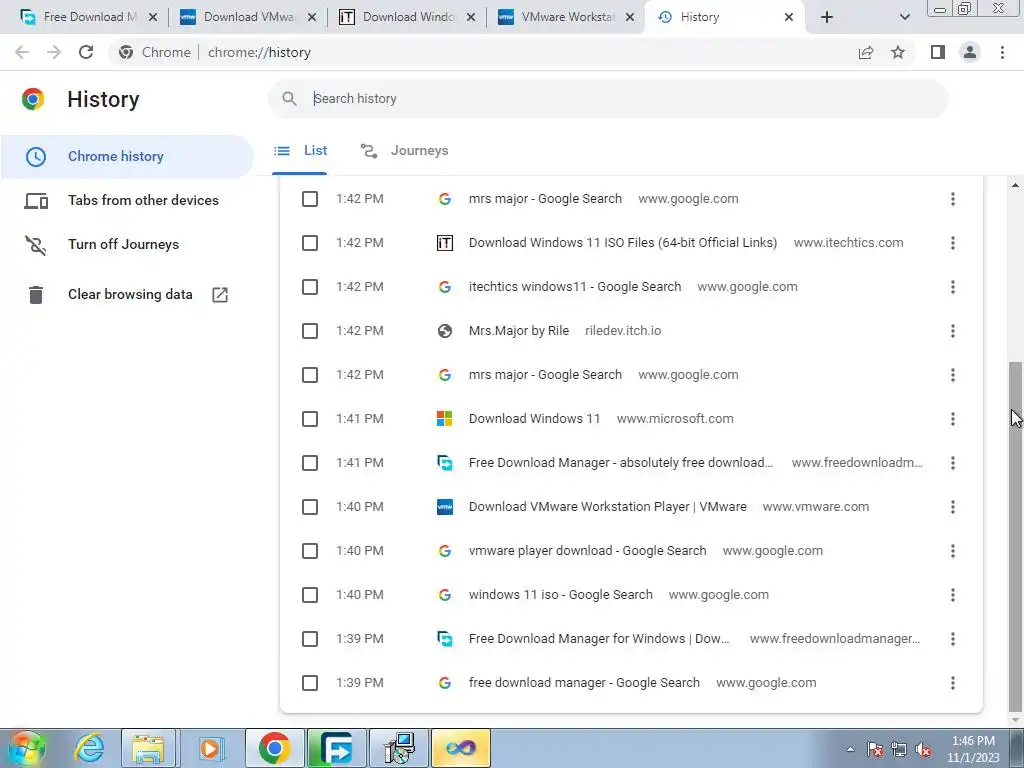This screenshot has height=768, width=1024.
Task: Switch to VMware Workstation browser tab
Action: coord(567,17)
